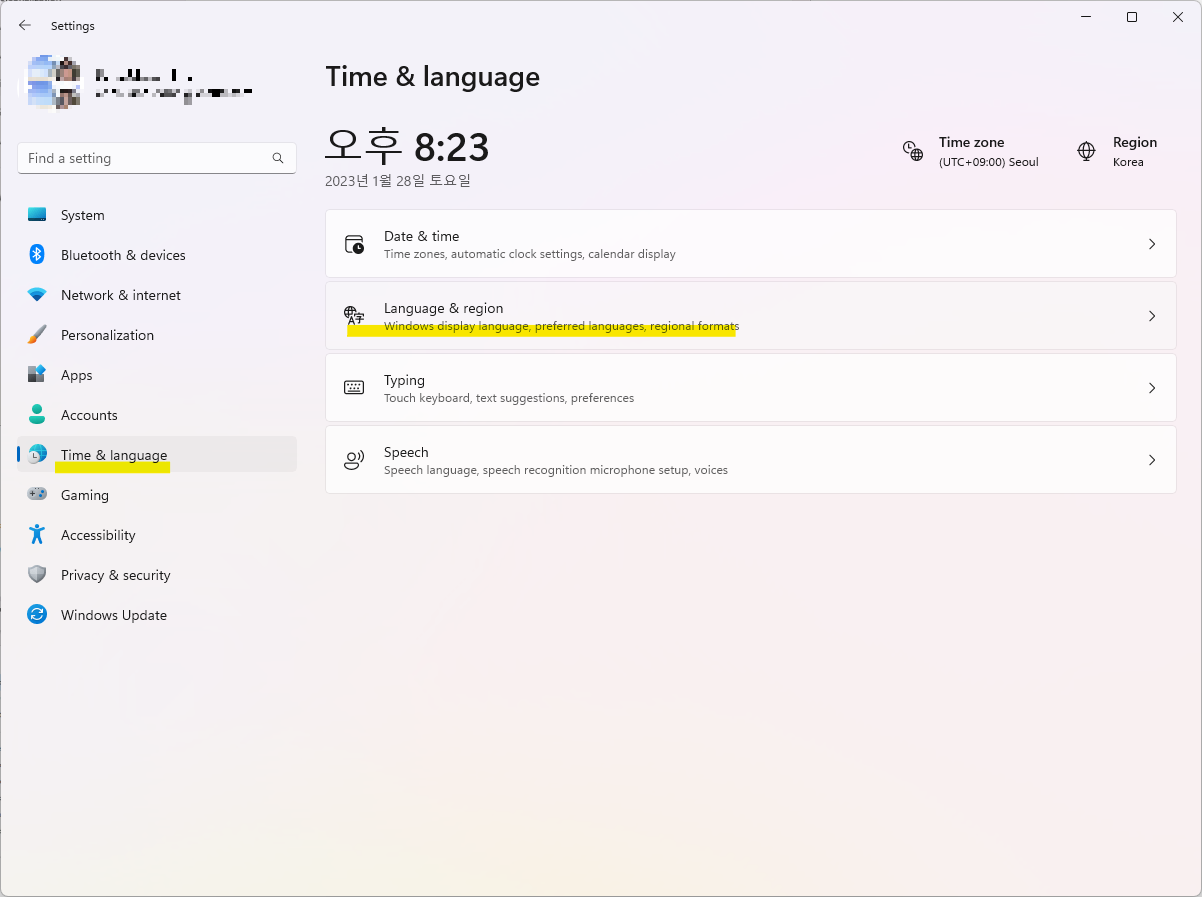Click the Time & language page heading
Viewport: 1202px width, 897px height.
tap(433, 77)
